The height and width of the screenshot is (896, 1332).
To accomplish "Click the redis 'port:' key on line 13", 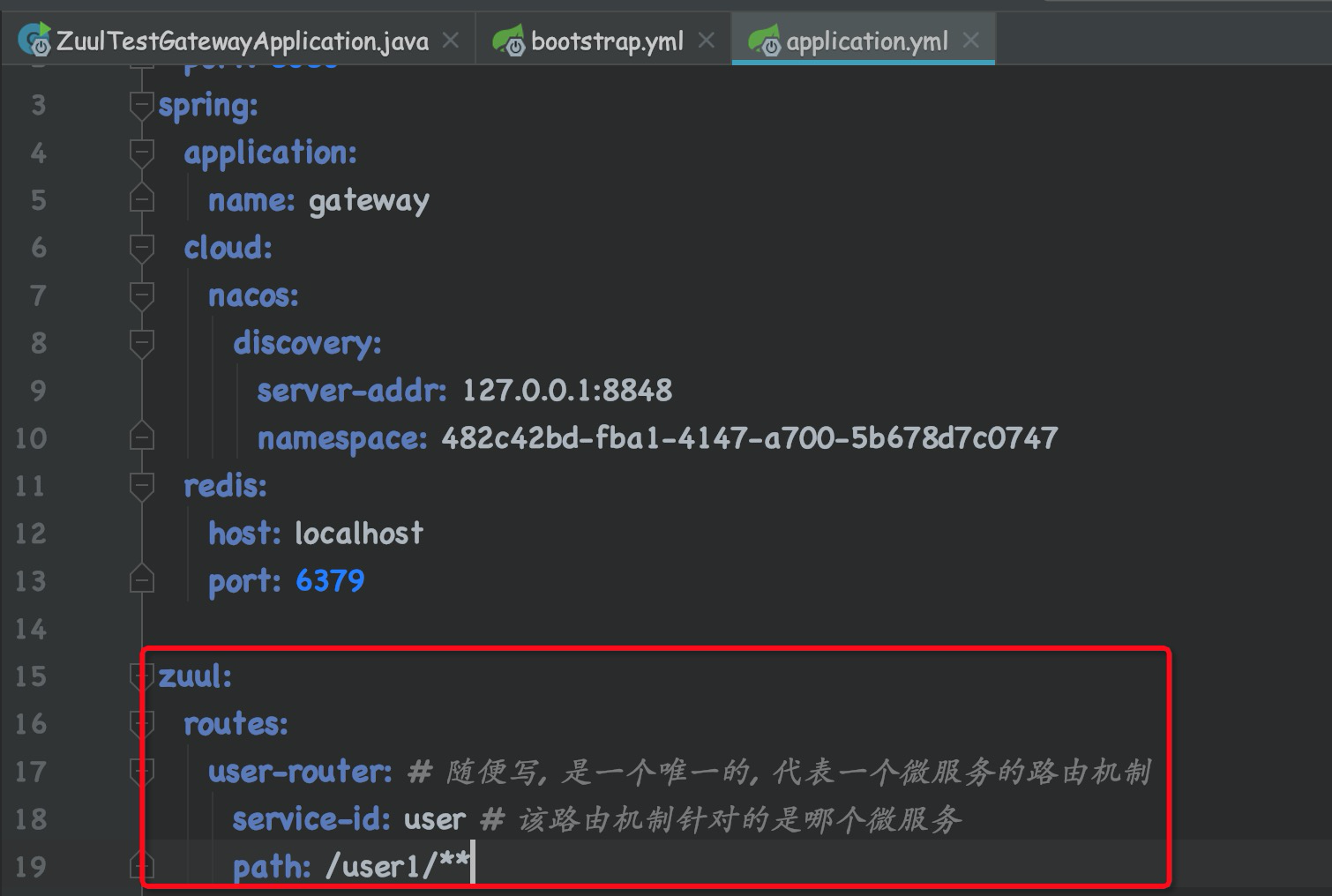I will tap(244, 581).
